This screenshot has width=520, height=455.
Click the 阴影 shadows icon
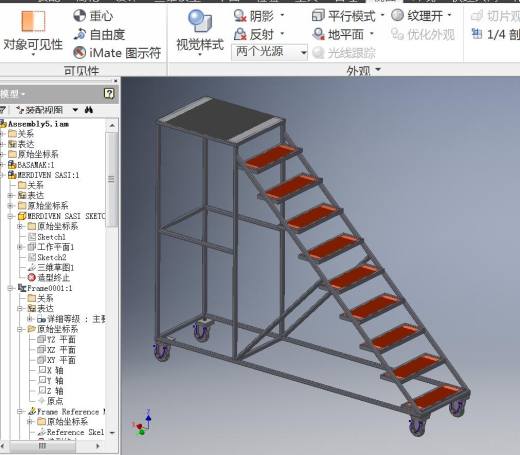tap(240, 16)
